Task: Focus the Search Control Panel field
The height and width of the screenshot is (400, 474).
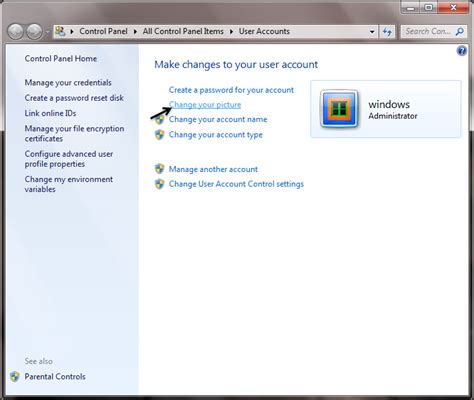Action: pyautogui.click(x=428, y=32)
